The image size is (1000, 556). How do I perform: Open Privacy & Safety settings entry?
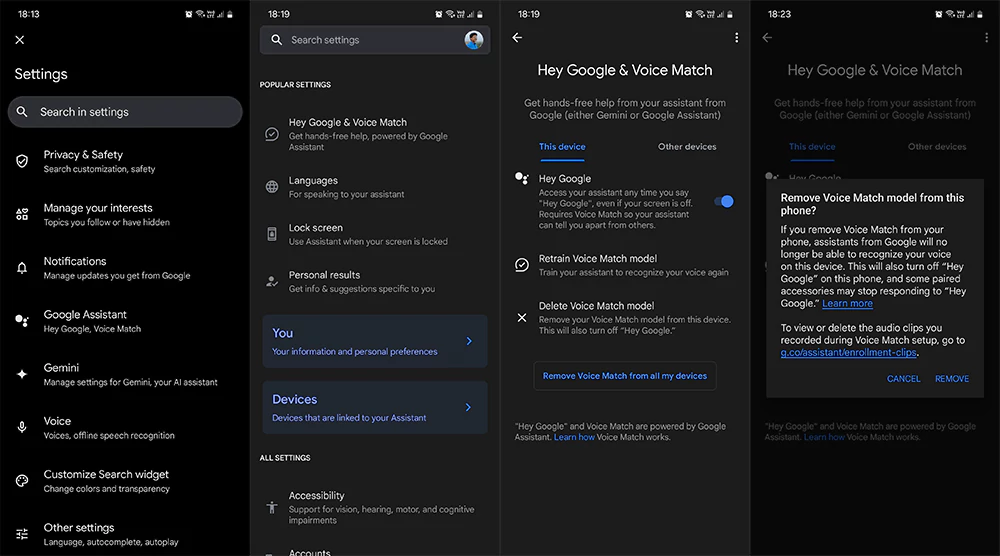coord(125,161)
